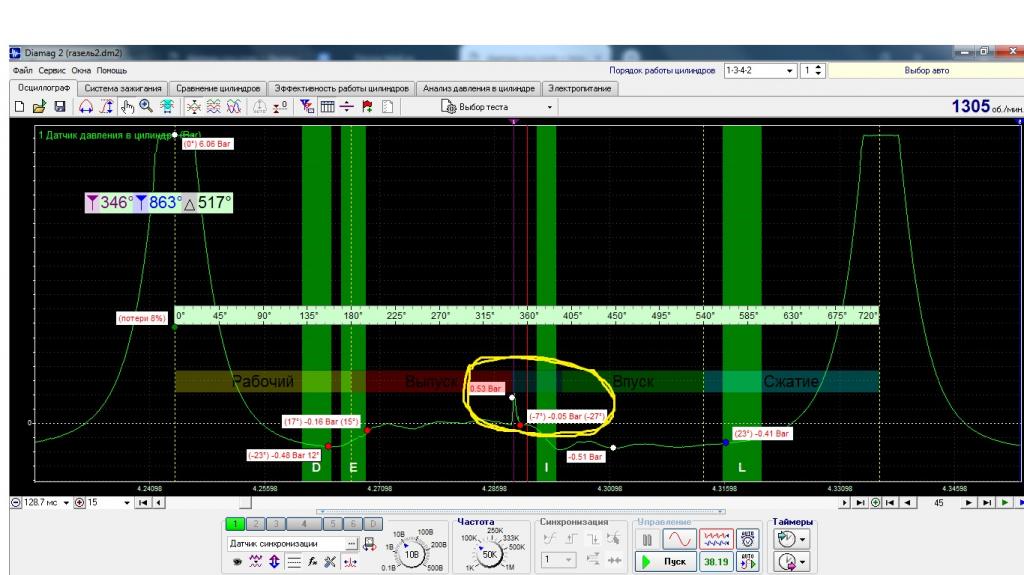Click the zero level reset icon
Image resolution: width=1024 pixels, height=575 pixels.
click(280, 107)
